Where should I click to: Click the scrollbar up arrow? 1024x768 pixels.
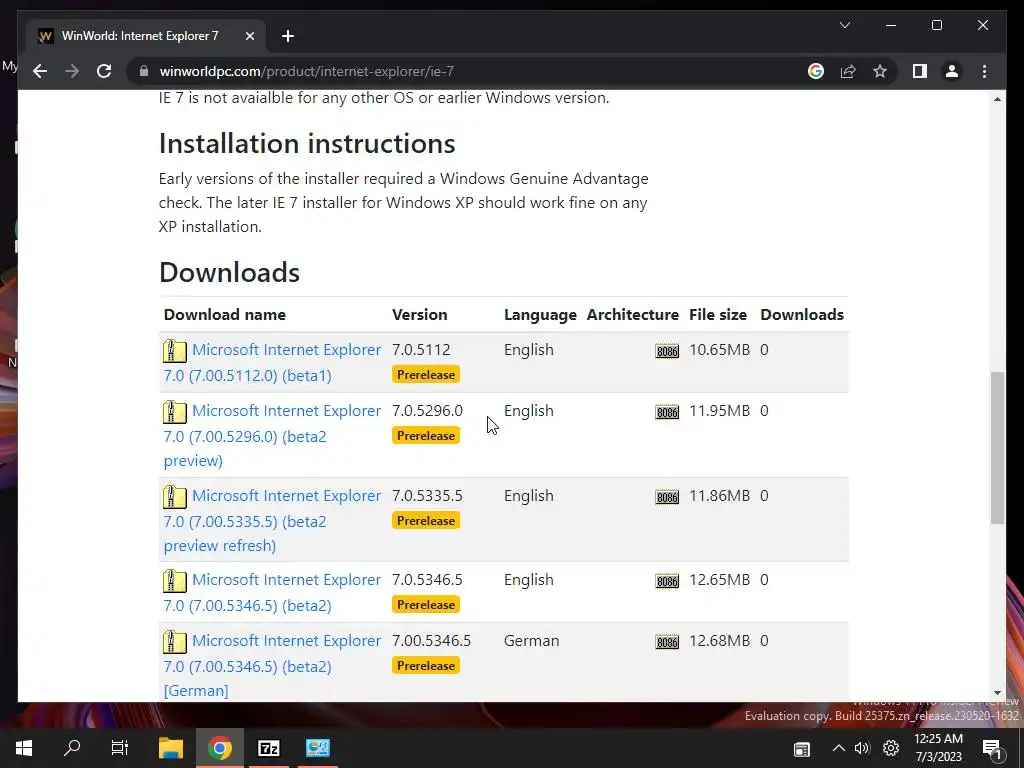[997, 99]
